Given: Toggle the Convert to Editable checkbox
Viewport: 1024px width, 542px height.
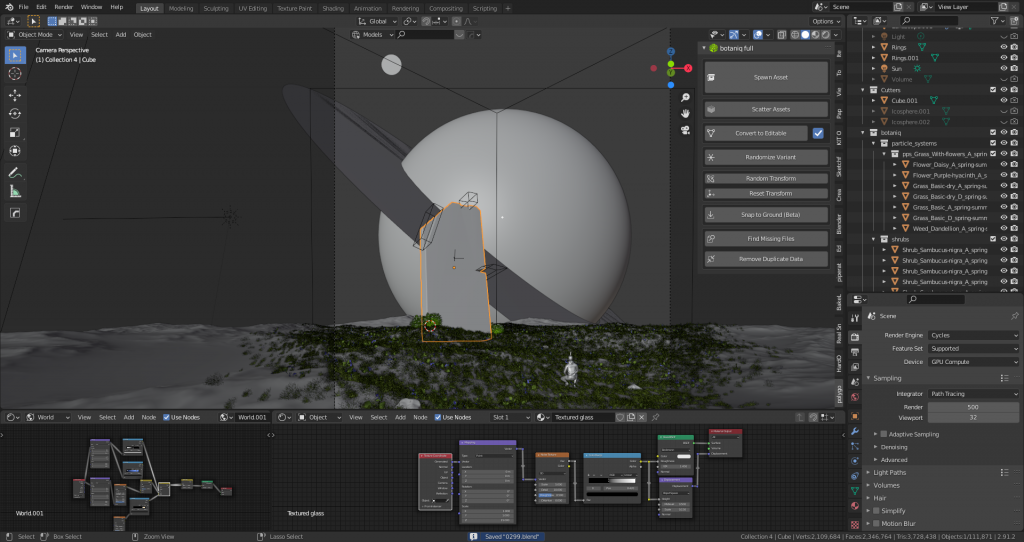Looking at the screenshot, I should point(818,133).
